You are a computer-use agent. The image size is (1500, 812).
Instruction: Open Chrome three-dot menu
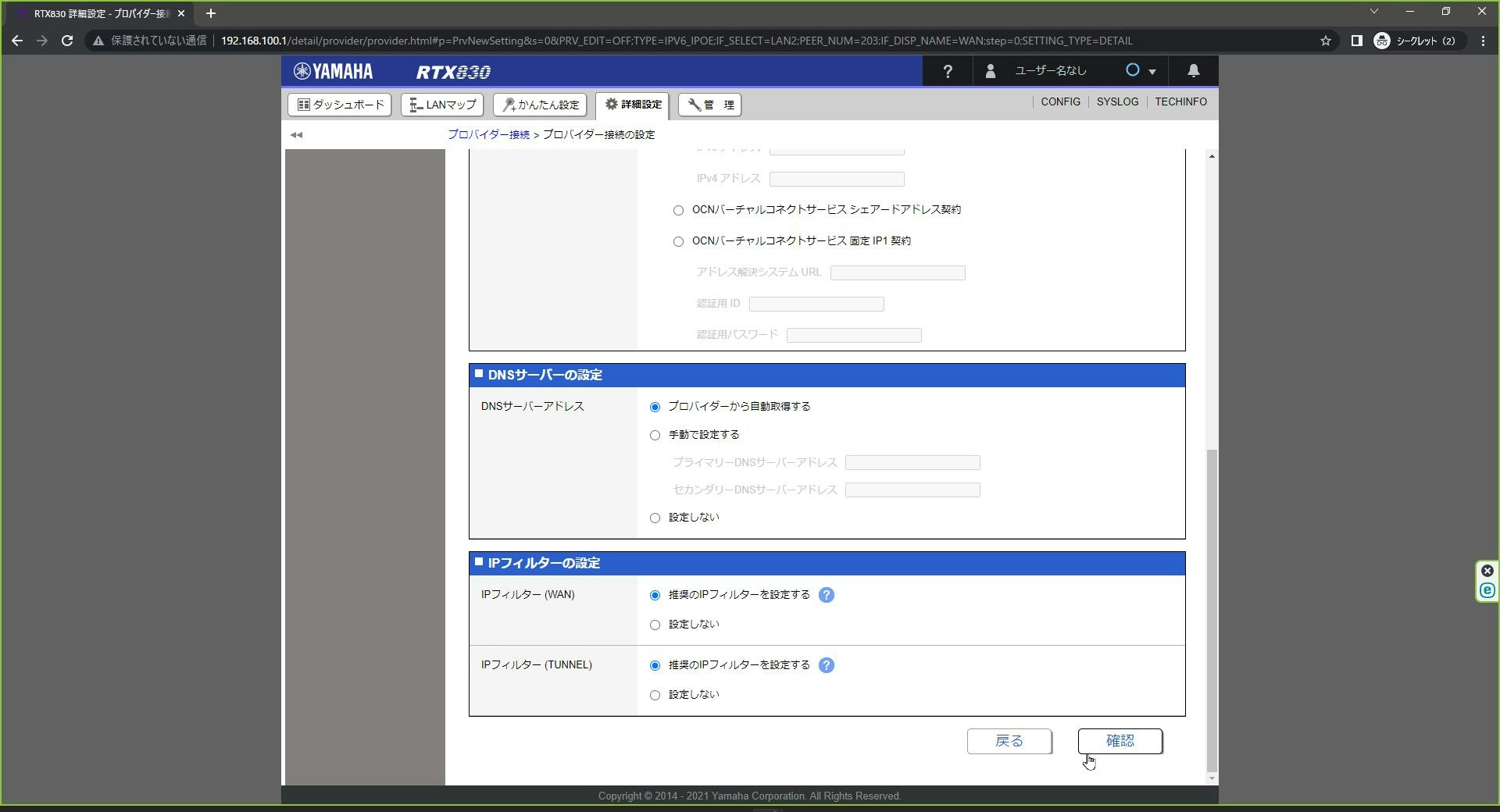pos(1483,41)
